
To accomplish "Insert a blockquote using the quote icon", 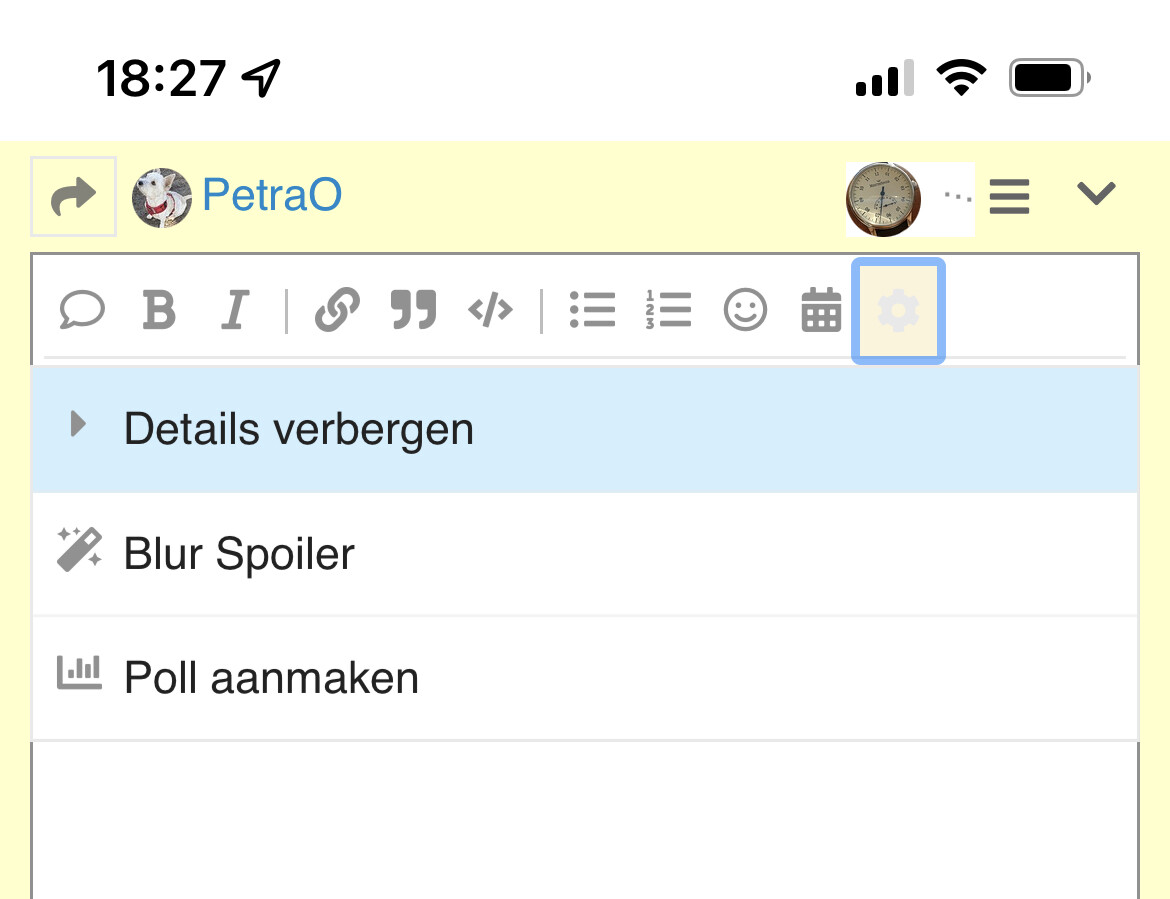I will click(413, 310).
